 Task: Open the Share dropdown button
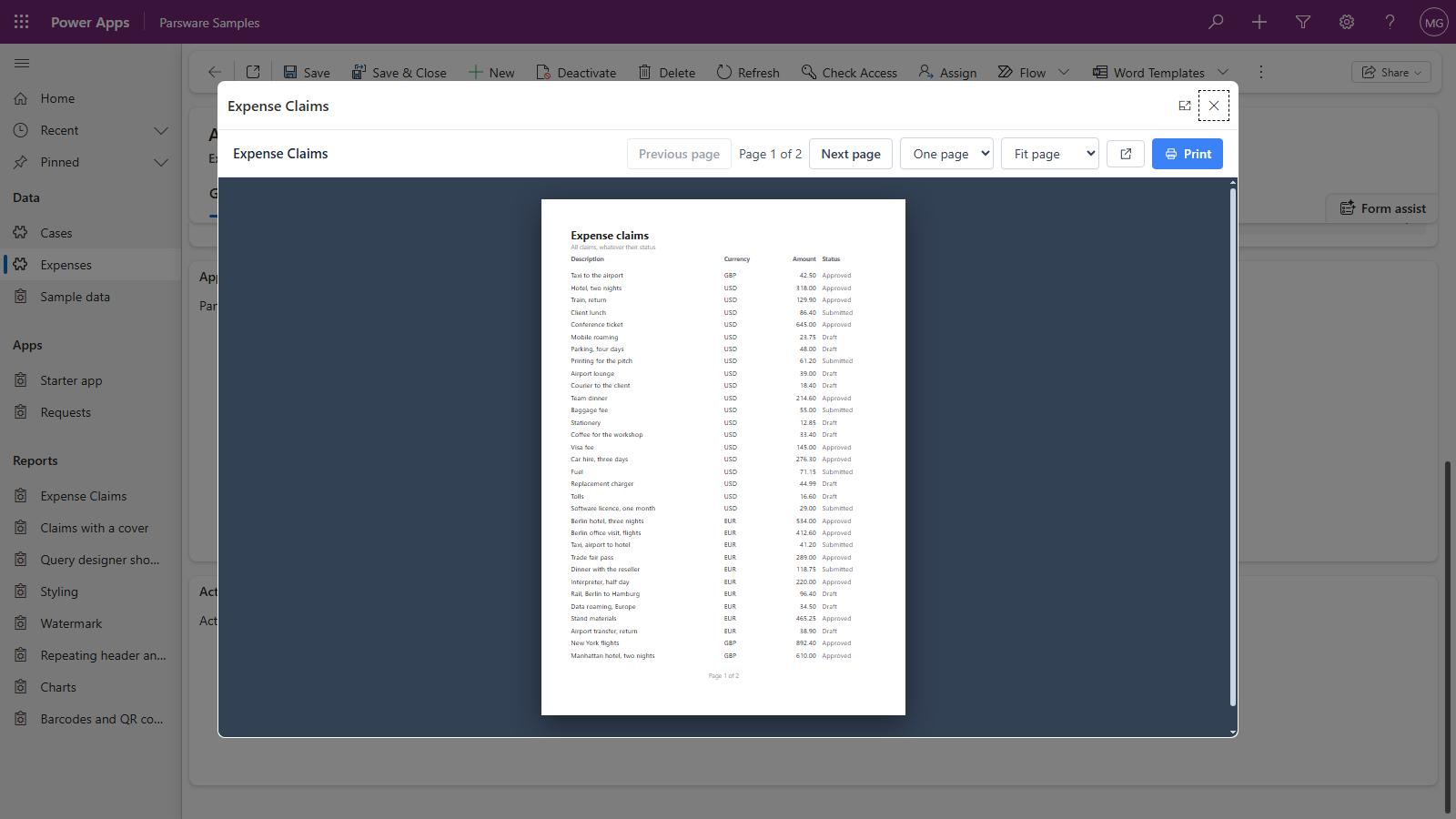pyautogui.click(x=1391, y=72)
